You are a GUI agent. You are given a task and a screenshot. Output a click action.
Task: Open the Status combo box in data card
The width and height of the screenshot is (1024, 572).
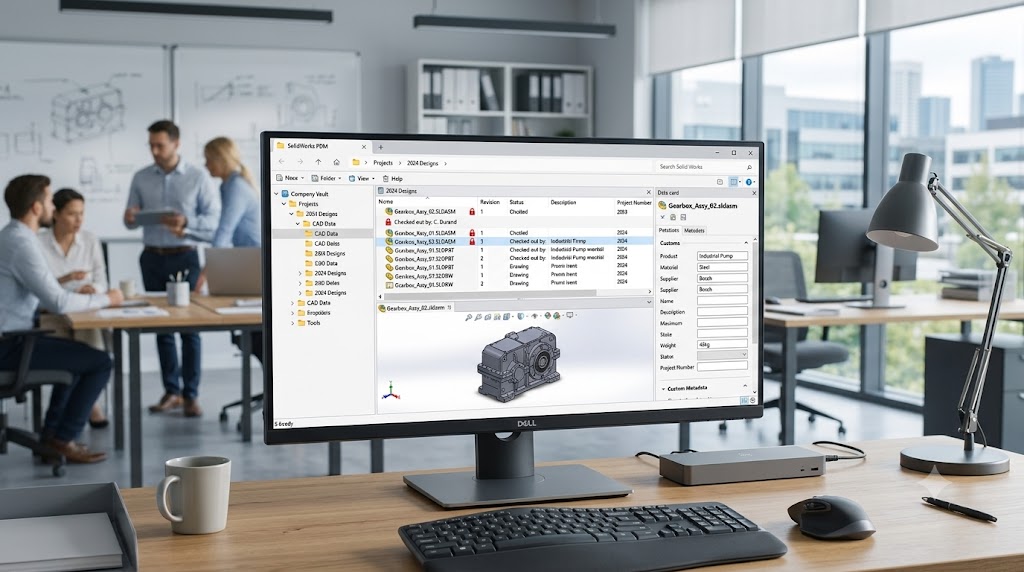(x=722, y=355)
